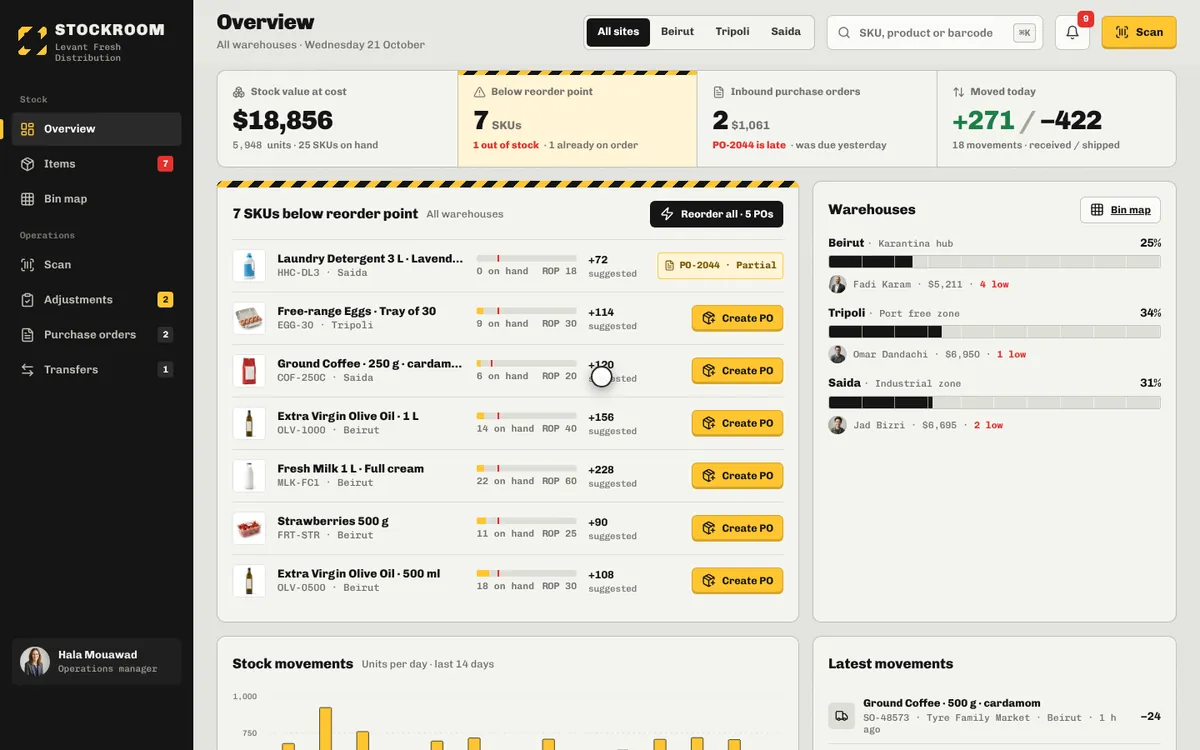Open notifications bell icon
This screenshot has width=1200, height=750.
pos(1072,32)
